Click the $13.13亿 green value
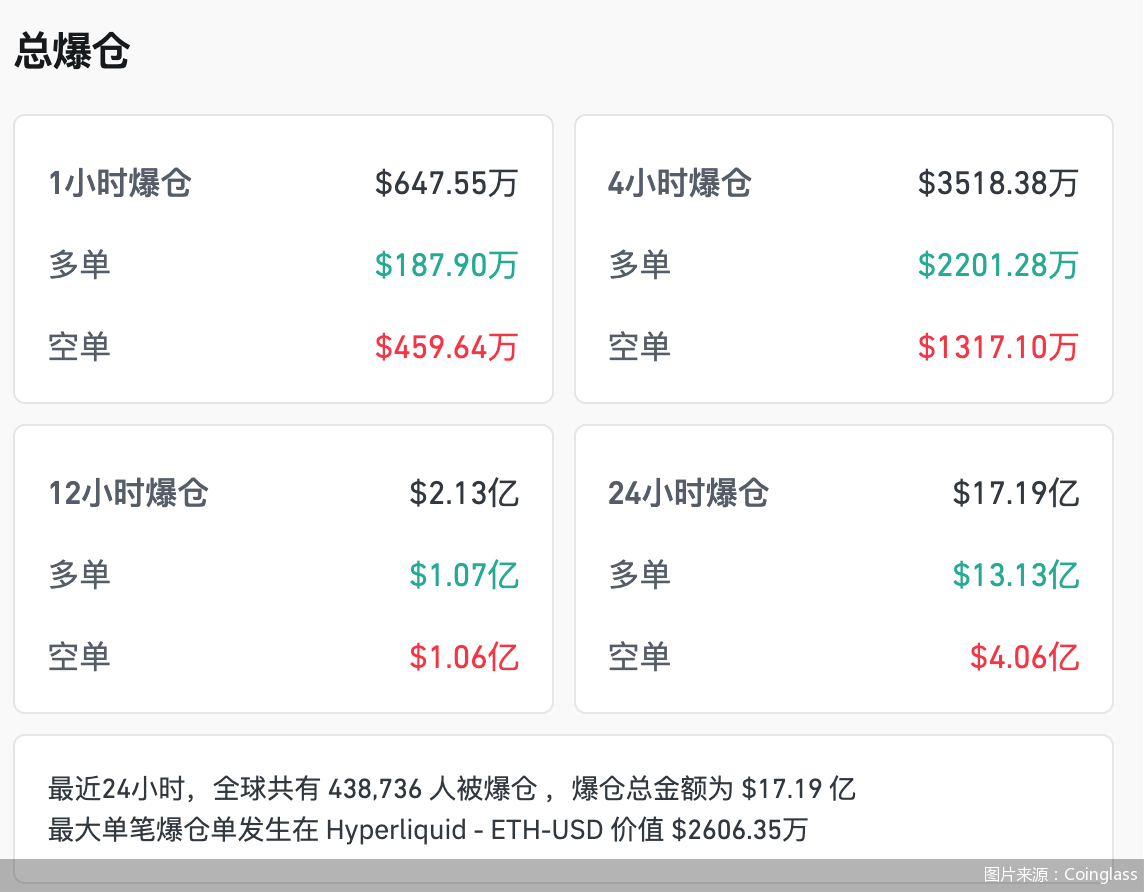 pos(1015,575)
